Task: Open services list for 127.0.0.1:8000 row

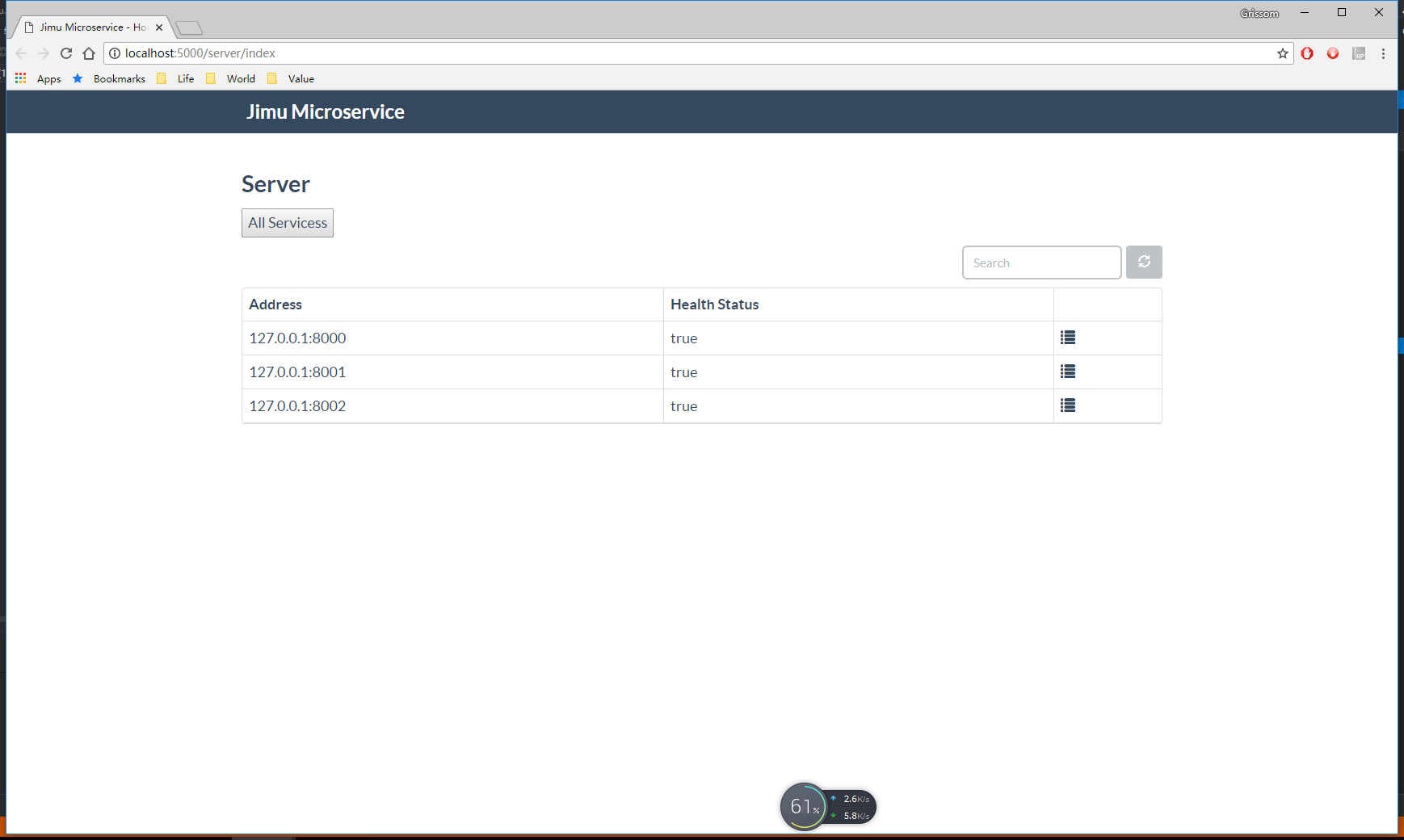Action: [1067, 338]
